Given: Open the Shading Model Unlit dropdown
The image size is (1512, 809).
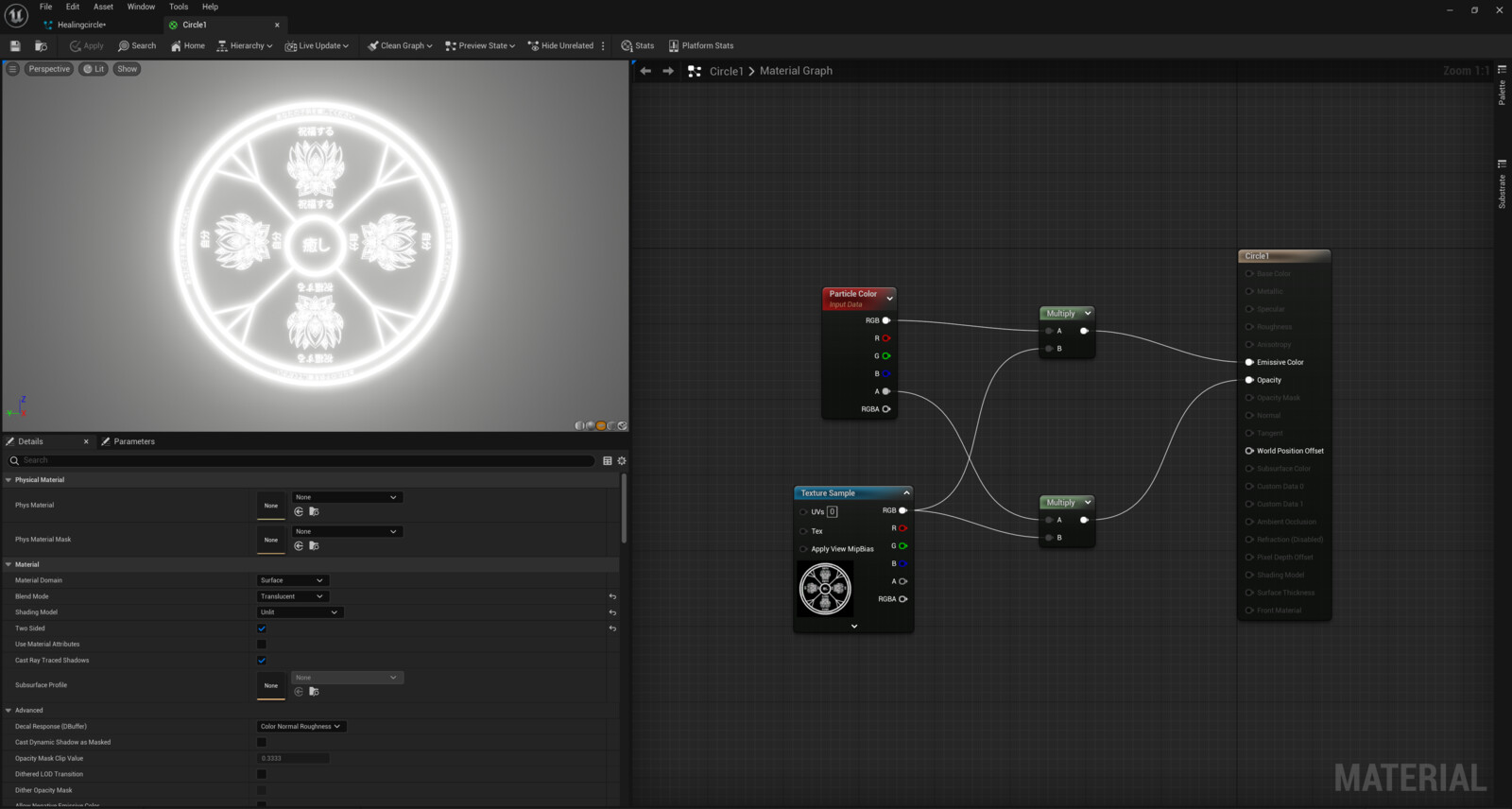Looking at the screenshot, I should click(300, 612).
